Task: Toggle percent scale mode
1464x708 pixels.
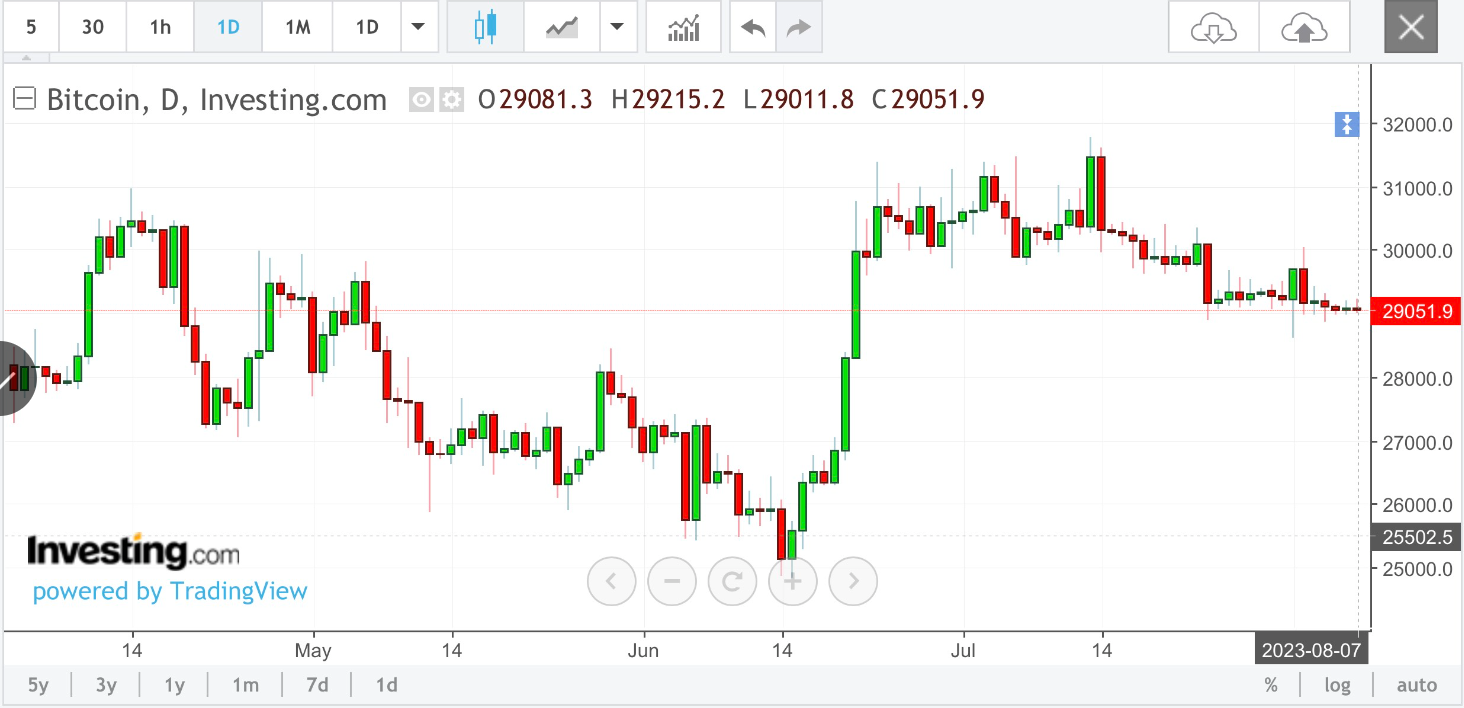Action: [x=1271, y=685]
